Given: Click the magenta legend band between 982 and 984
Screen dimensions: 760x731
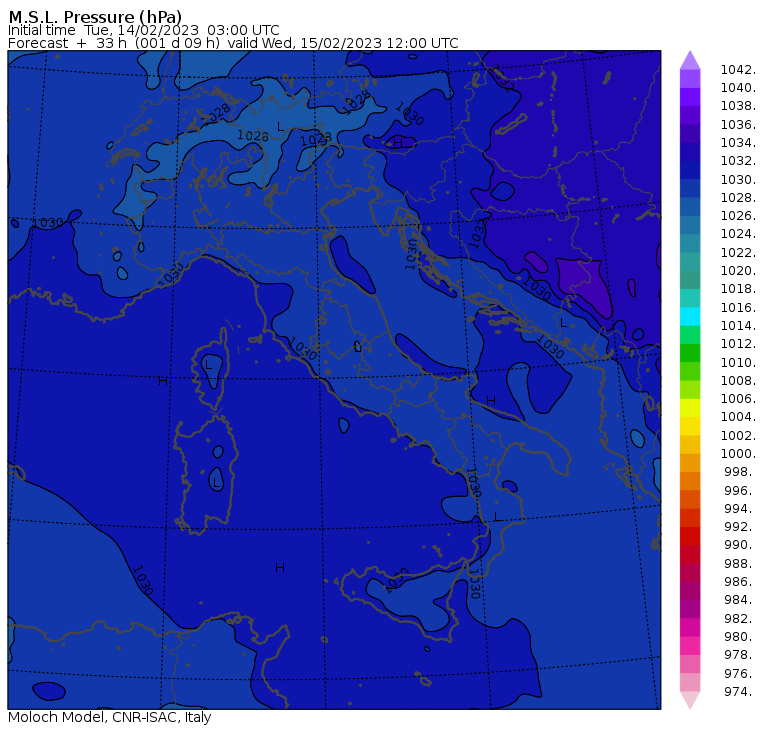Looking at the screenshot, I should point(690,609).
